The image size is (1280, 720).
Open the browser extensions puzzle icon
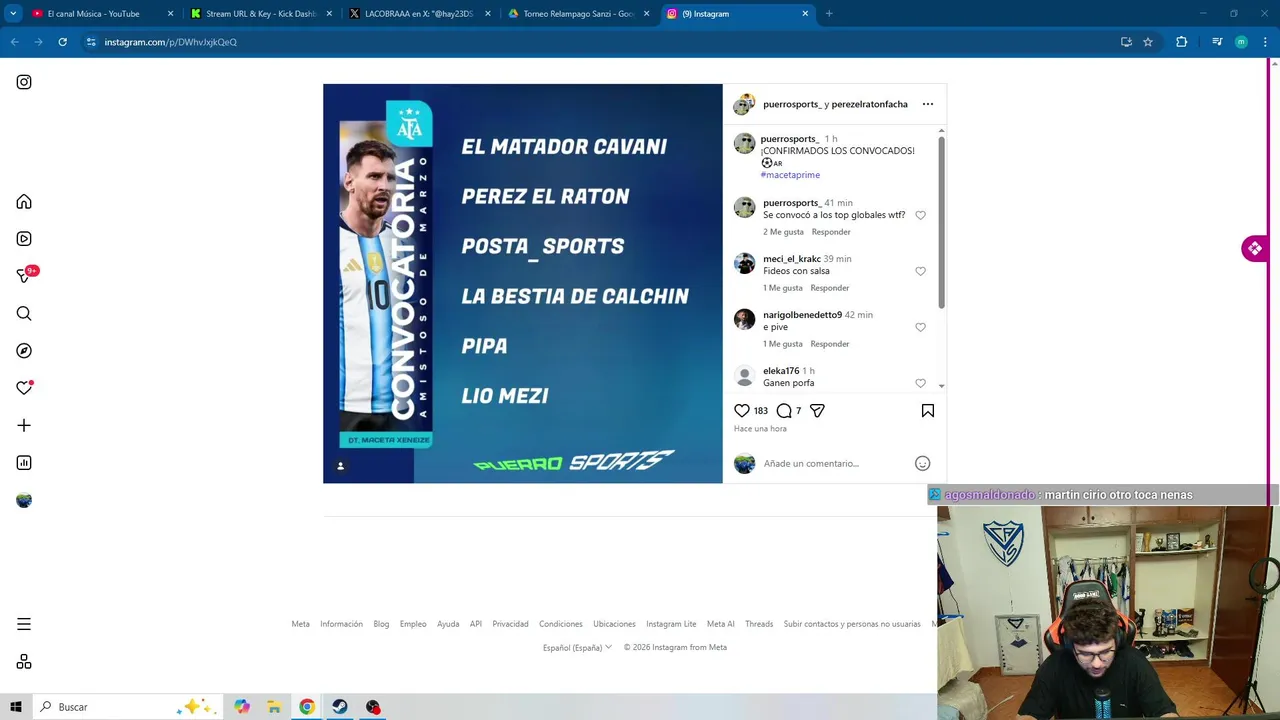(1181, 42)
